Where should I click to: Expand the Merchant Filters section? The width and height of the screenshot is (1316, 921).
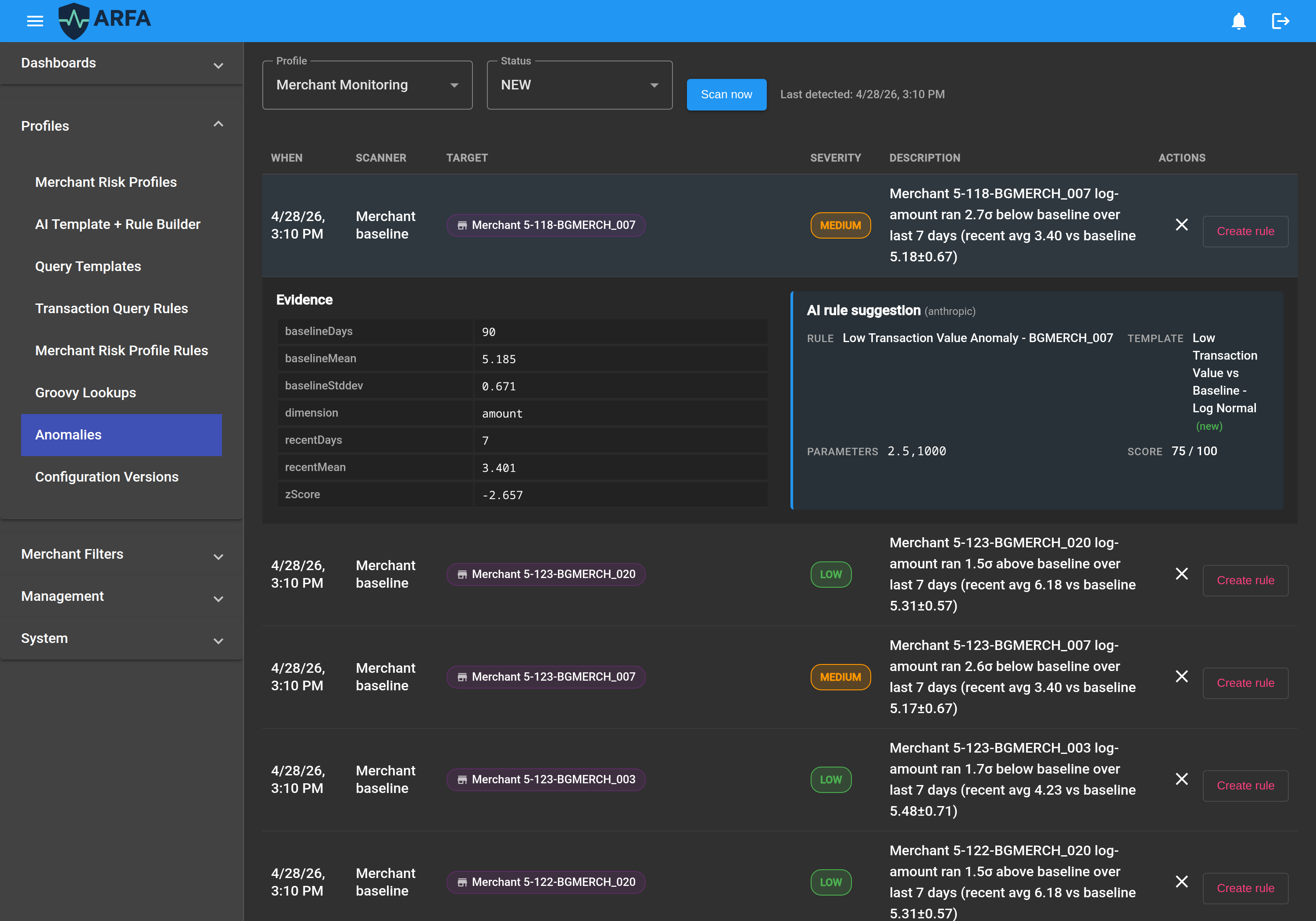click(x=122, y=554)
